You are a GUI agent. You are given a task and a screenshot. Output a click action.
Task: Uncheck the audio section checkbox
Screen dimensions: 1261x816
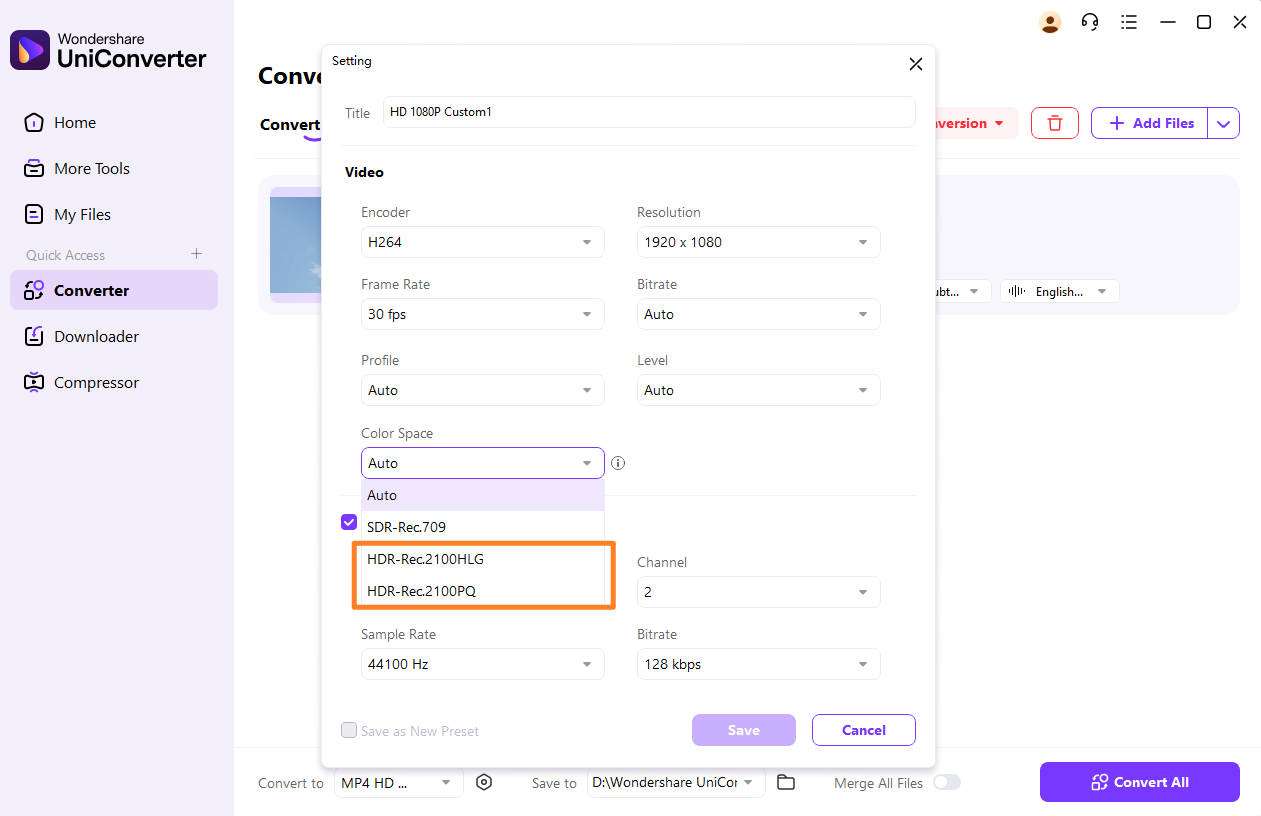[349, 522]
